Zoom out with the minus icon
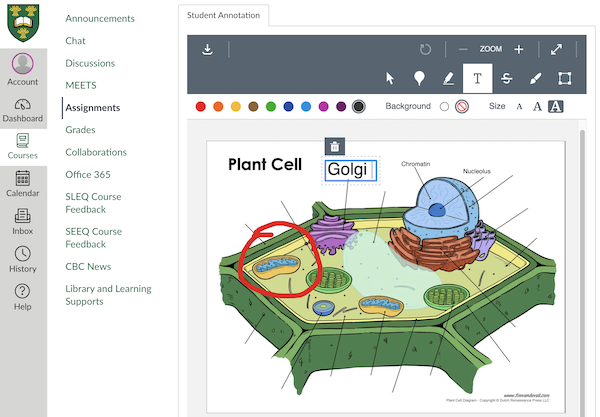 (x=463, y=49)
